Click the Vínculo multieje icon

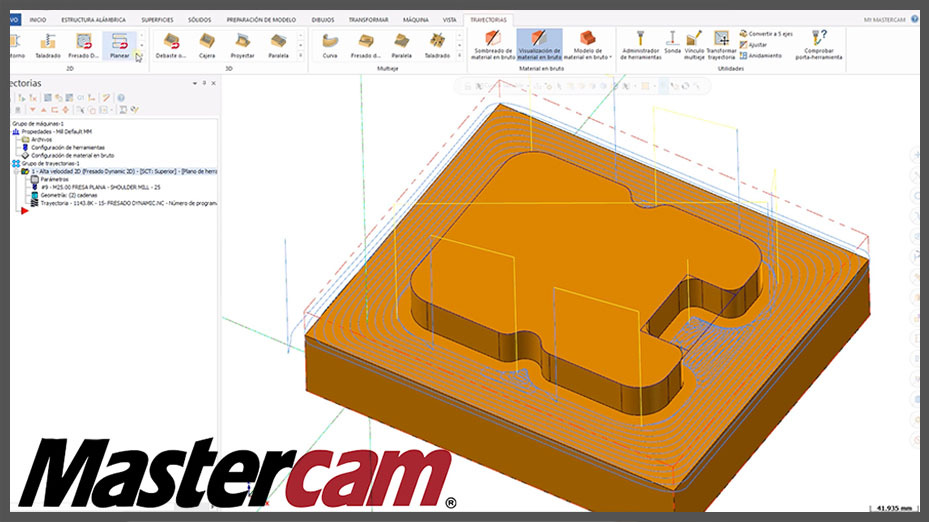[694, 45]
